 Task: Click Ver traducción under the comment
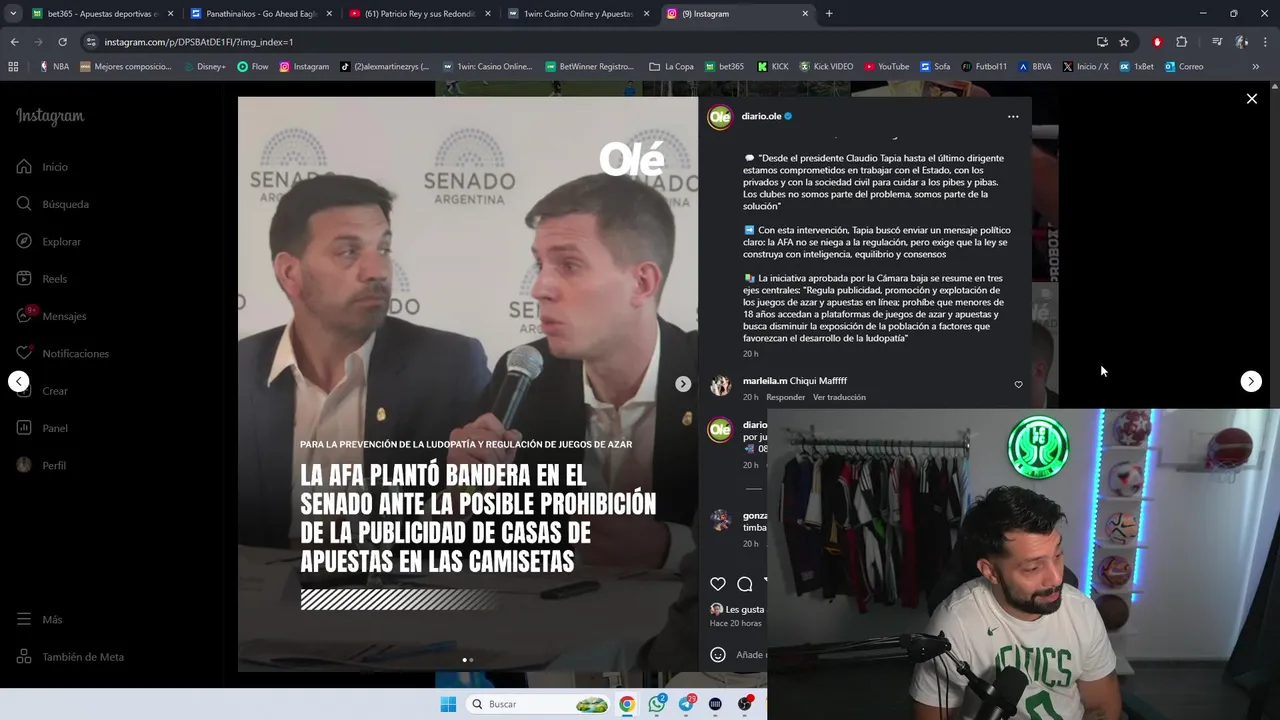click(x=839, y=398)
